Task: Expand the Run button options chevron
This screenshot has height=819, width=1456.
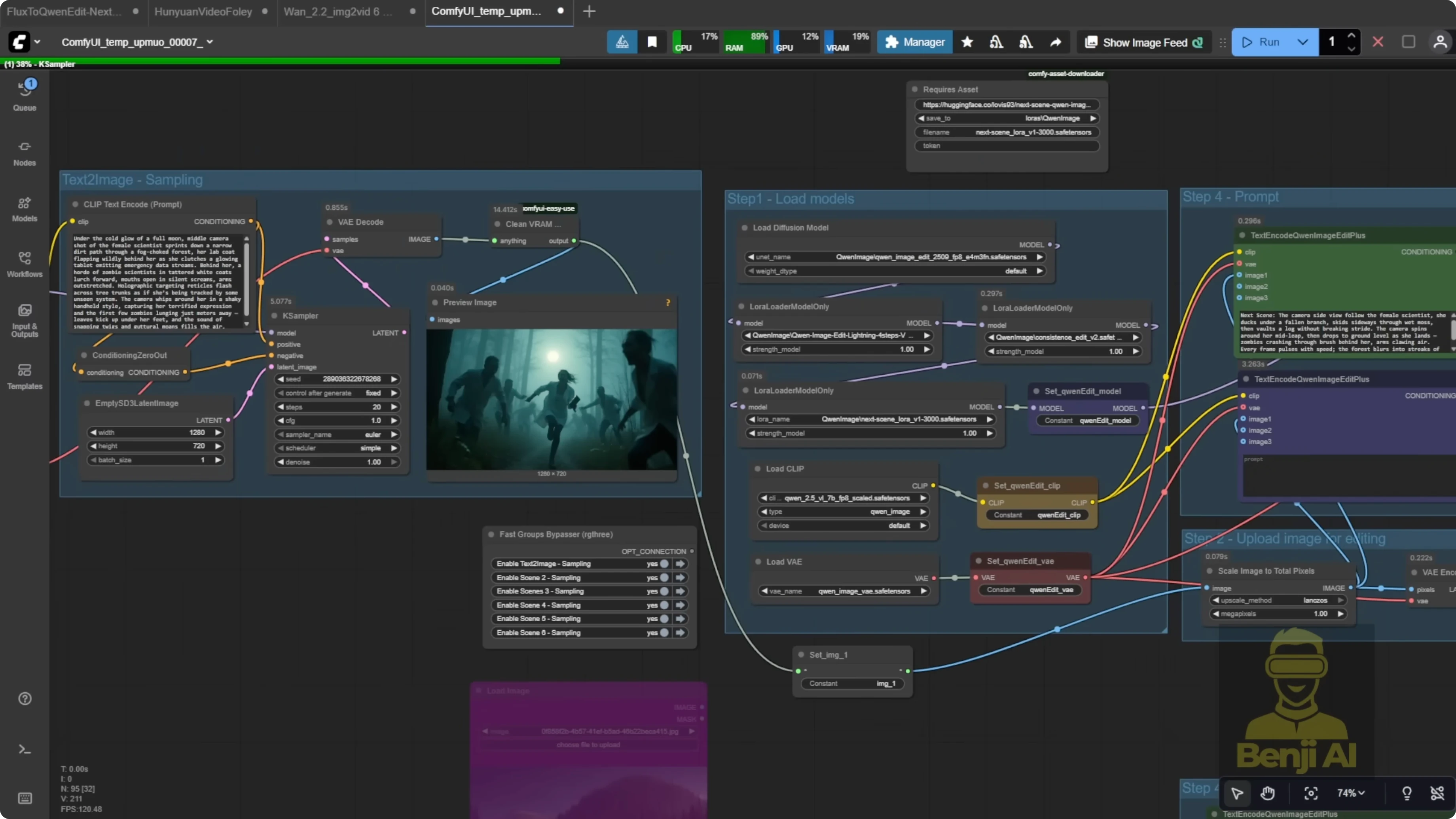Action: [1303, 42]
